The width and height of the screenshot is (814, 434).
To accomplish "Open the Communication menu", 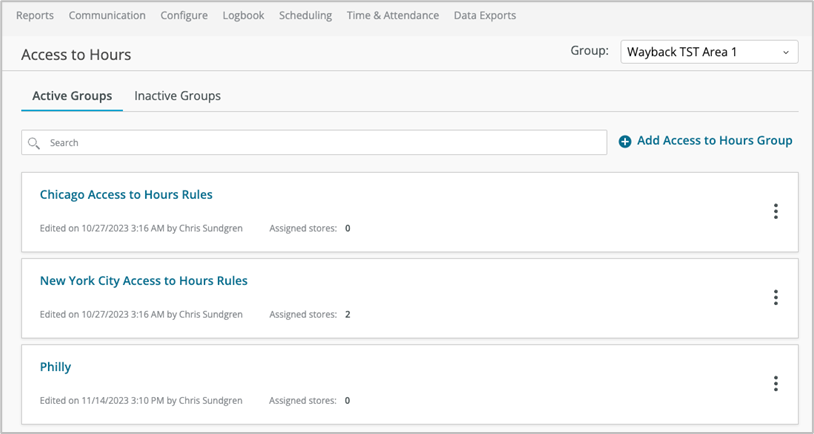I will point(107,15).
